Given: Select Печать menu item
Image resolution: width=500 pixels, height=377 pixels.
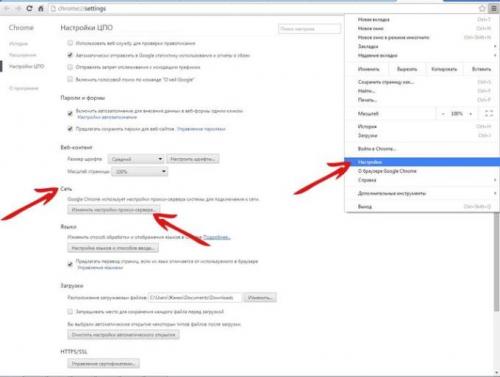Looking at the screenshot, I should [422, 100].
